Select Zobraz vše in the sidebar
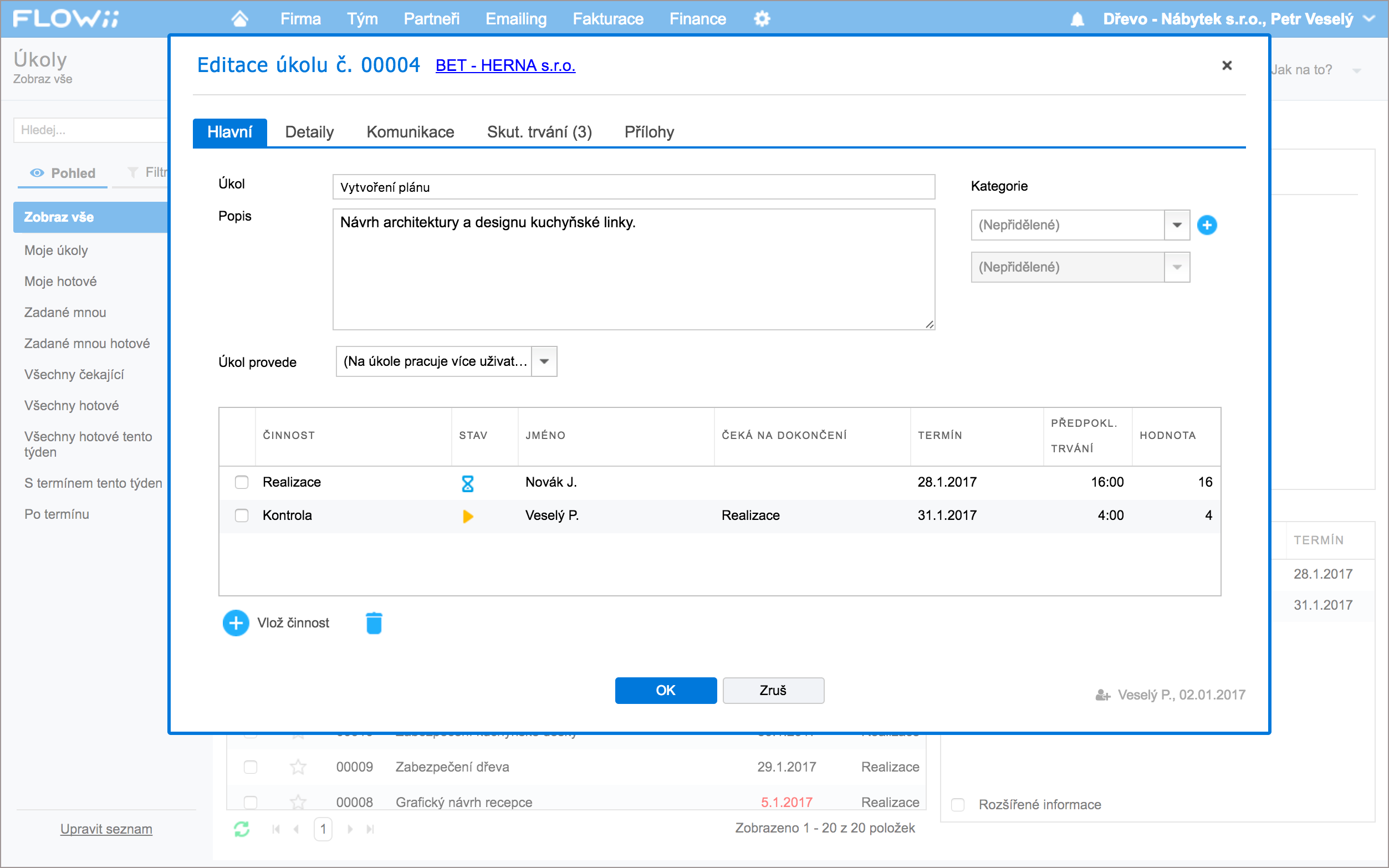Screen dimensions: 1389x868 pos(91,217)
